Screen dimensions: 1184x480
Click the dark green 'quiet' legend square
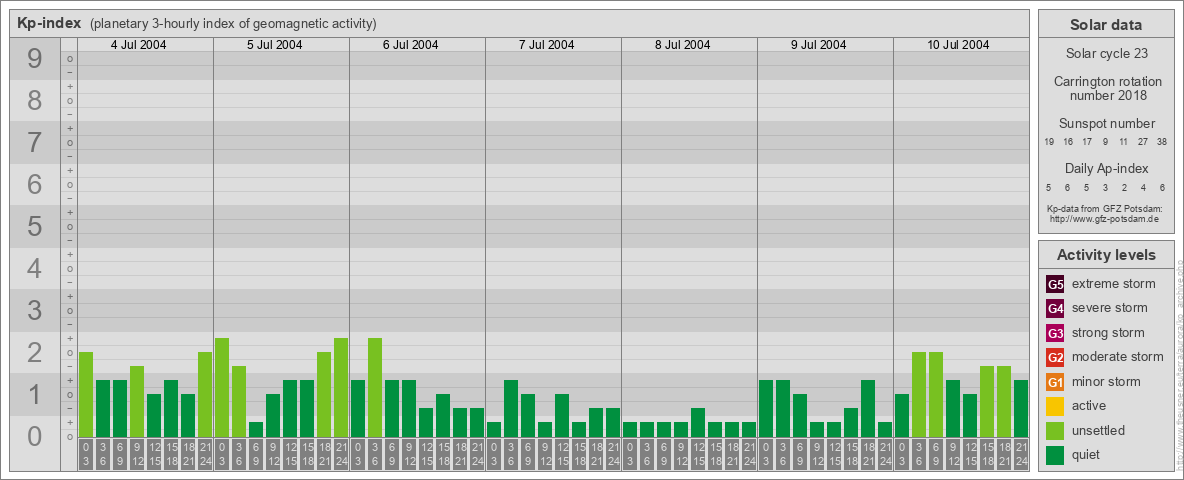[x=1056, y=454]
